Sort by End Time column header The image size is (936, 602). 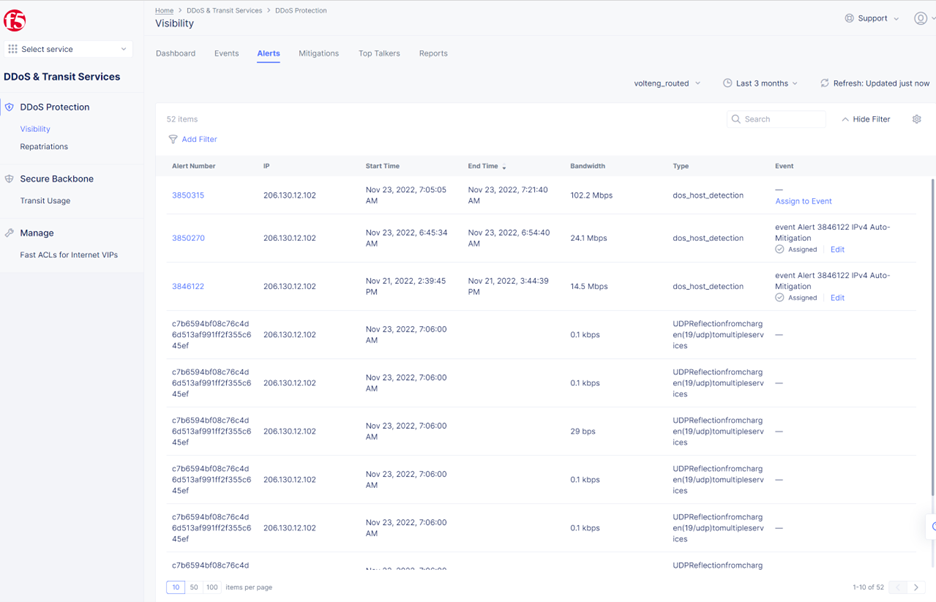coord(482,166)
